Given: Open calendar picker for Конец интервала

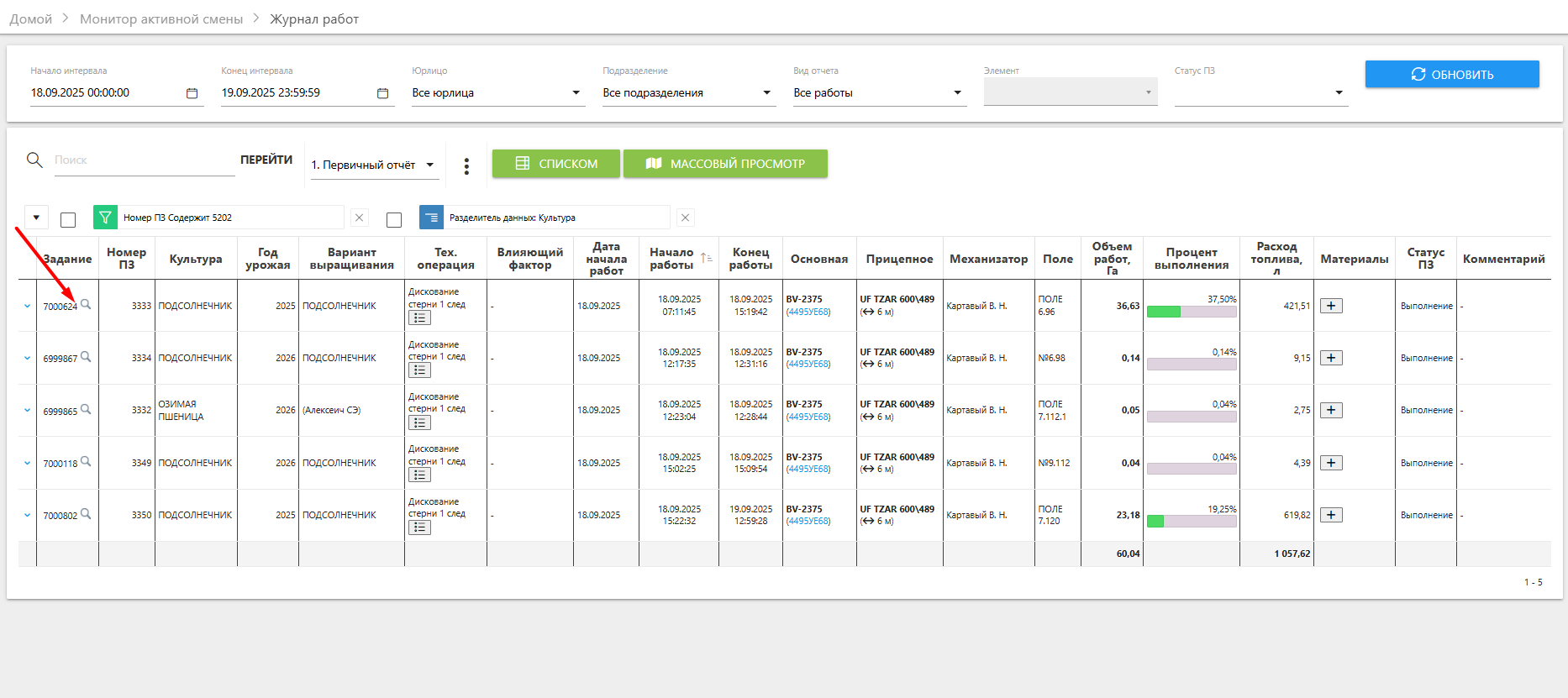Looking at the screenshot, I should click(382, 93).
